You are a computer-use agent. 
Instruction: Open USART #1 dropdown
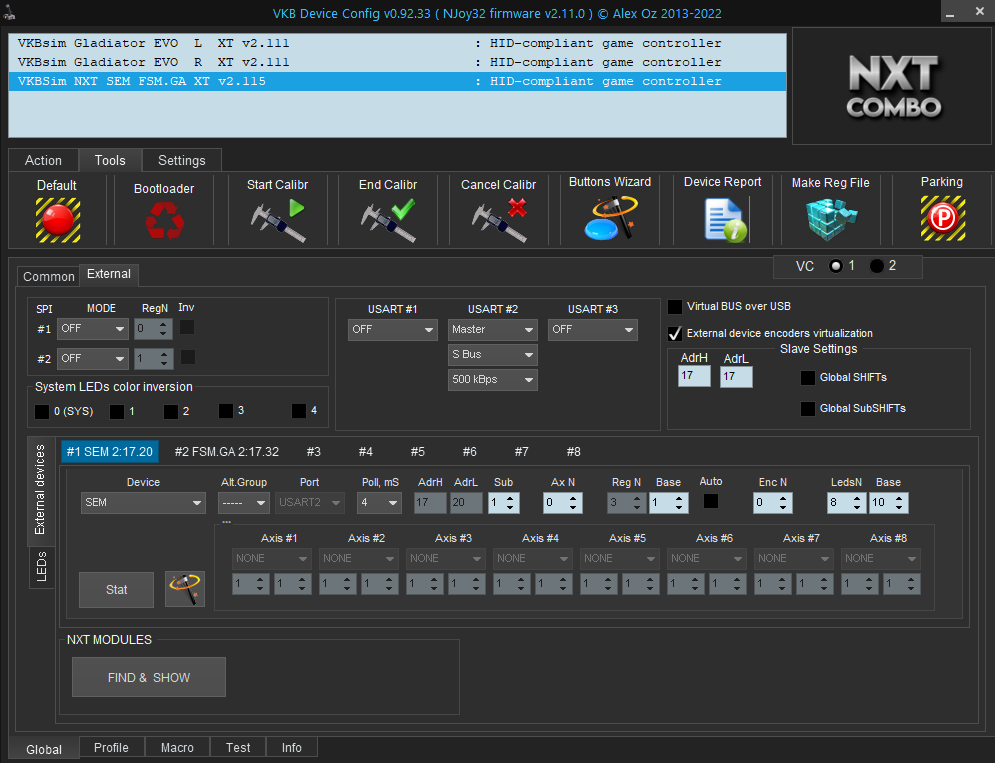click(x=392, y=329)
